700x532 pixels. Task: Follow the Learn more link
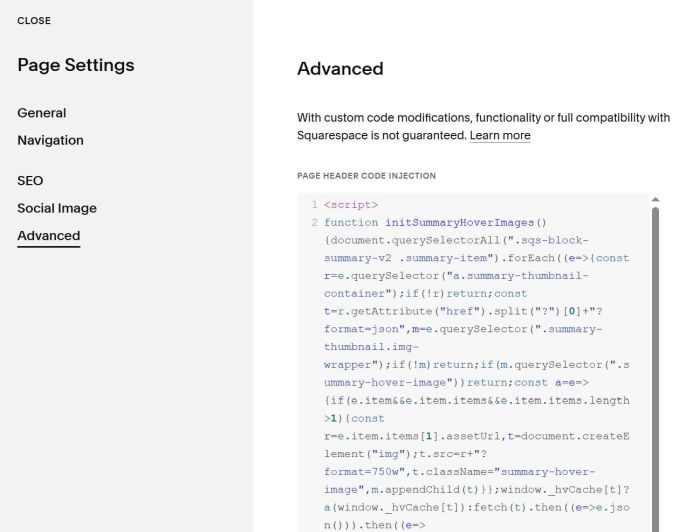(500, 136)
